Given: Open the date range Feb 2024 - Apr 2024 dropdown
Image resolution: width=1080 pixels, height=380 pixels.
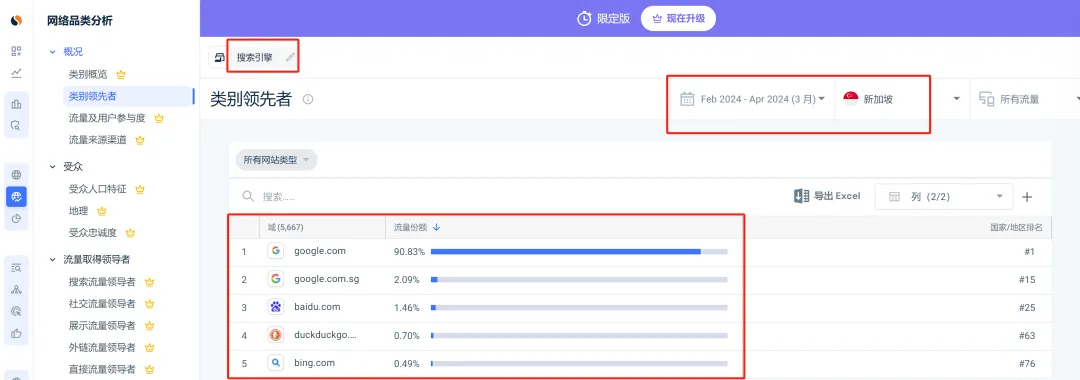Looking at the screenshot, I should (752, 99).
